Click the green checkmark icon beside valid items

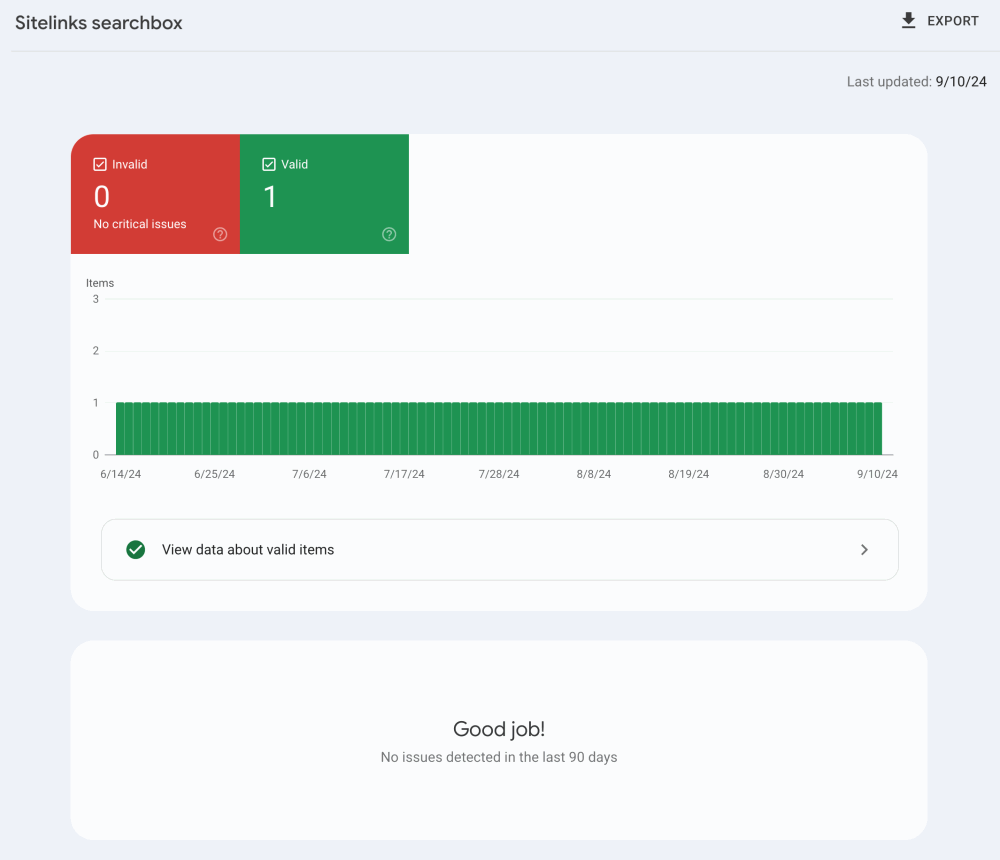point(135,549)
